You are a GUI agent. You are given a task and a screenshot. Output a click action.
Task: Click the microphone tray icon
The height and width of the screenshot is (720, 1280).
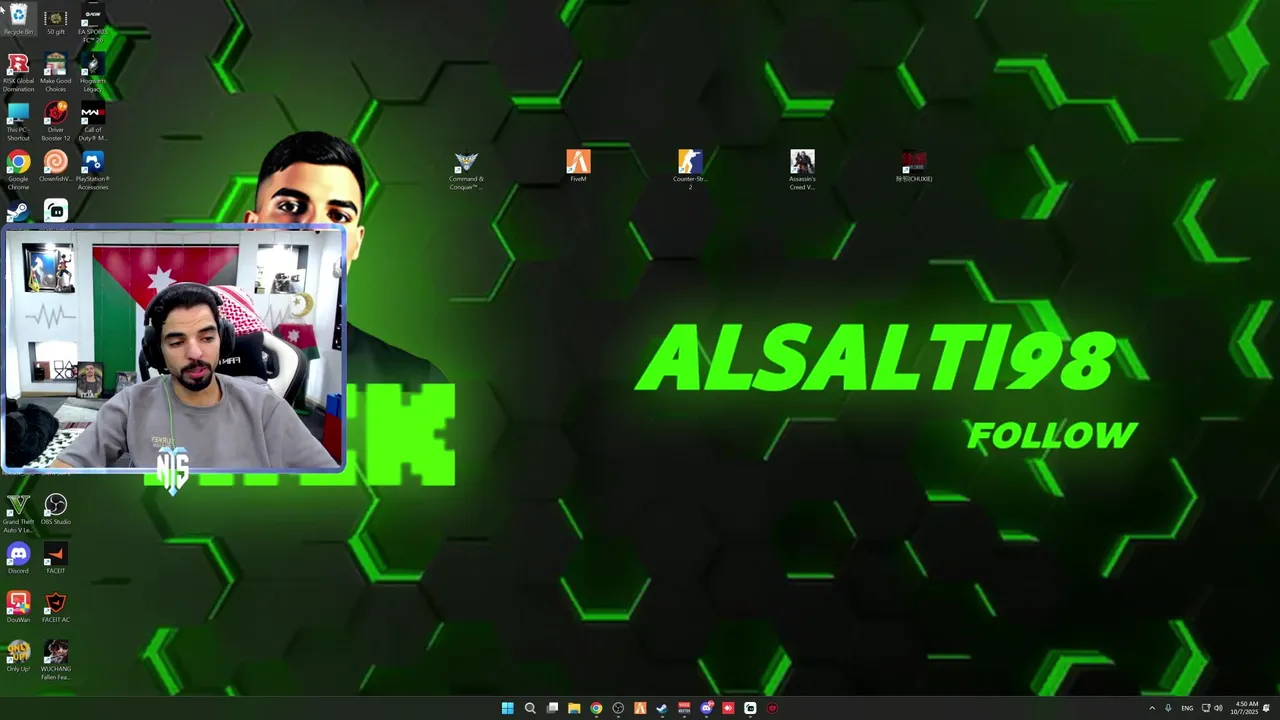point(1168,708)
